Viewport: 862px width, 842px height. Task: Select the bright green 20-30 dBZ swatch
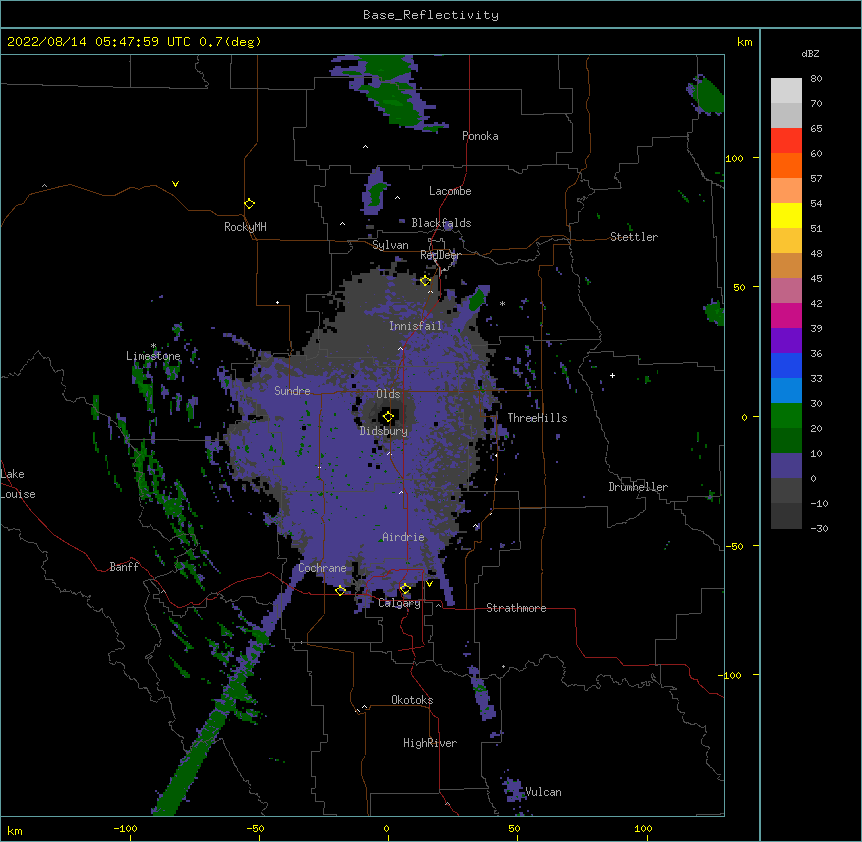(x=786, y=416)
